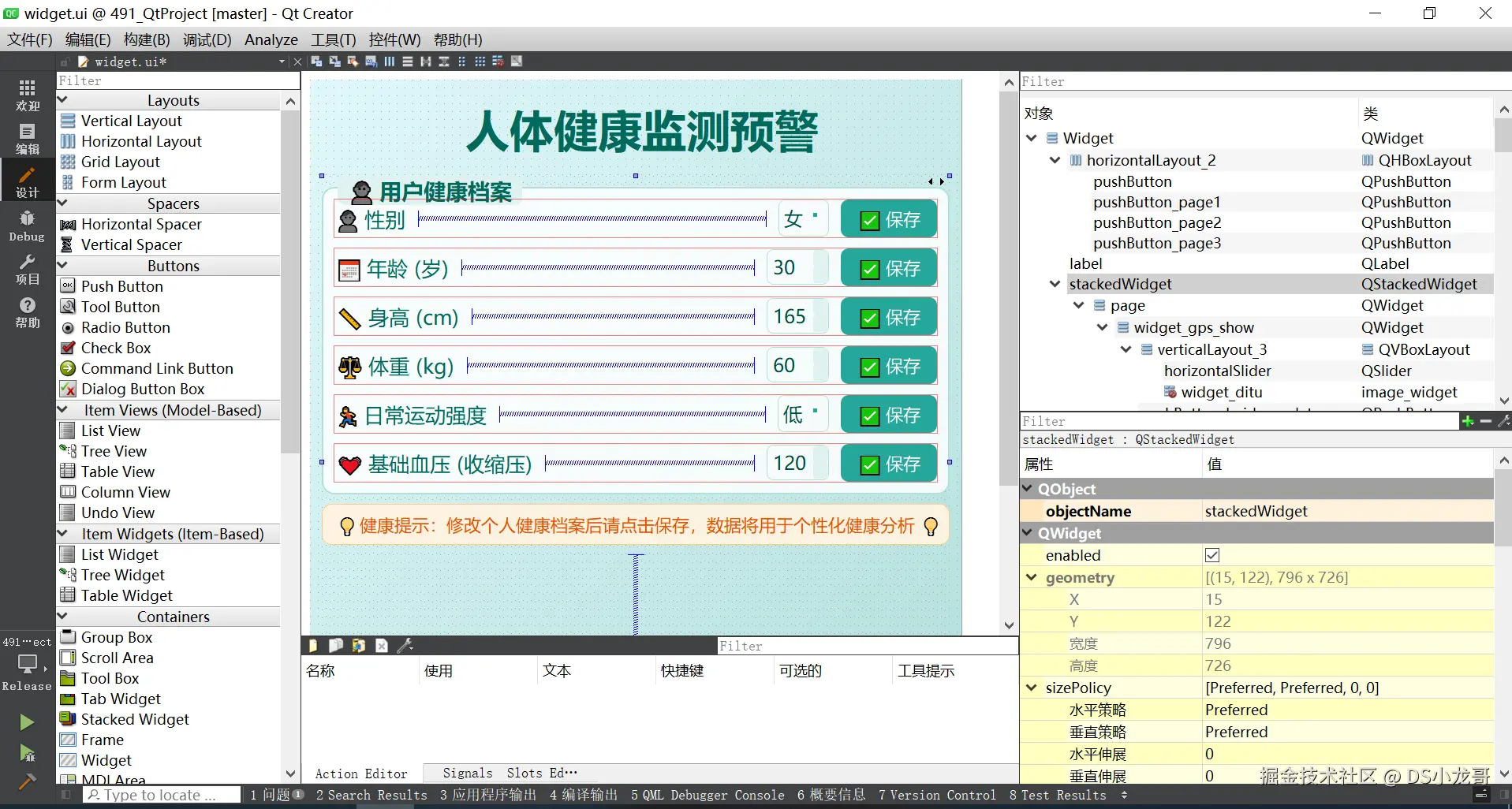Open the widget.ui document dropdown
Viewport: 1512px width, 809px height.
pos(282,62)
